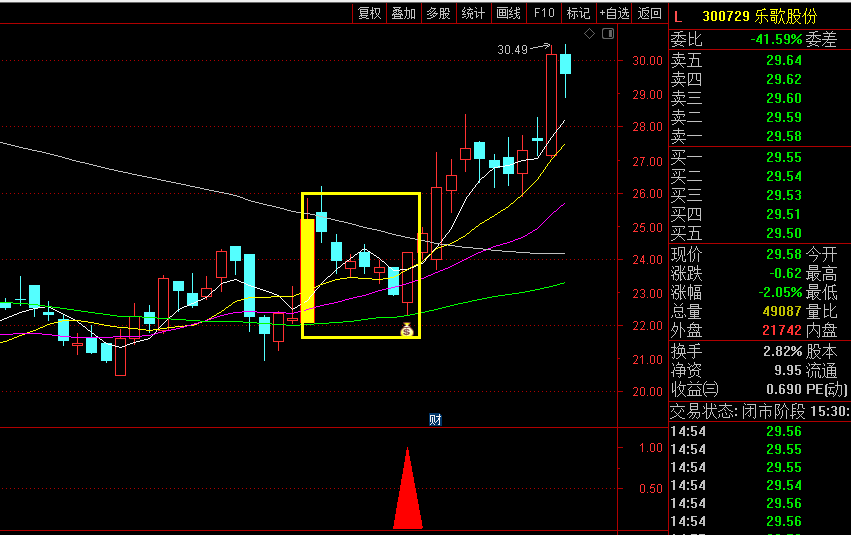Click the 20.00 price axis label

click(647, 392)
